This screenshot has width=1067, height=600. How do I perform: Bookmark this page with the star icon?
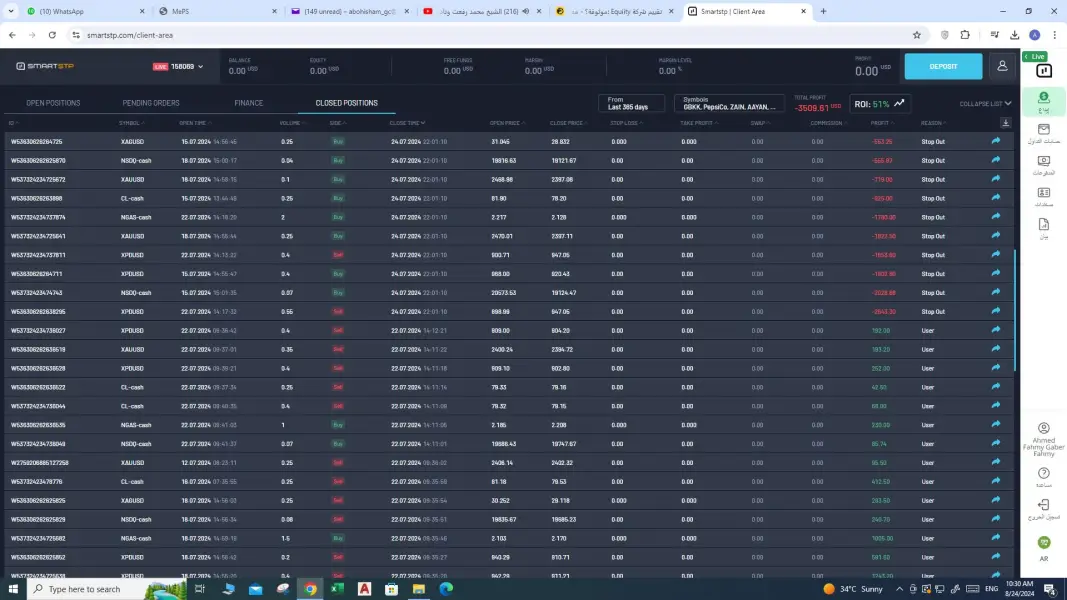916,34
